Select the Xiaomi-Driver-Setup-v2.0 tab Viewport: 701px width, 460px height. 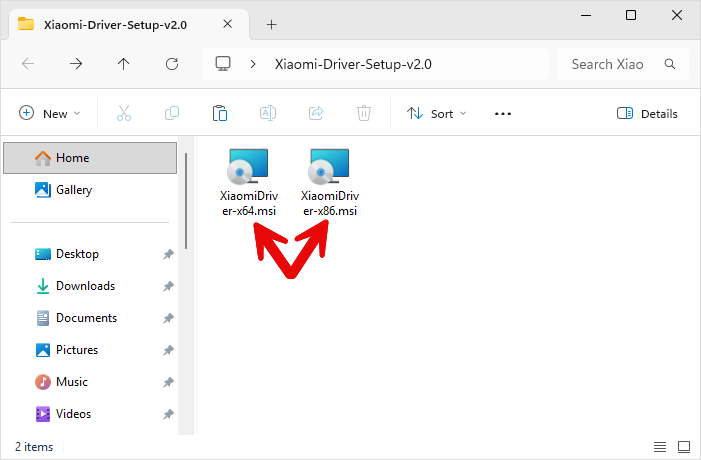click(x=129, y=25)
